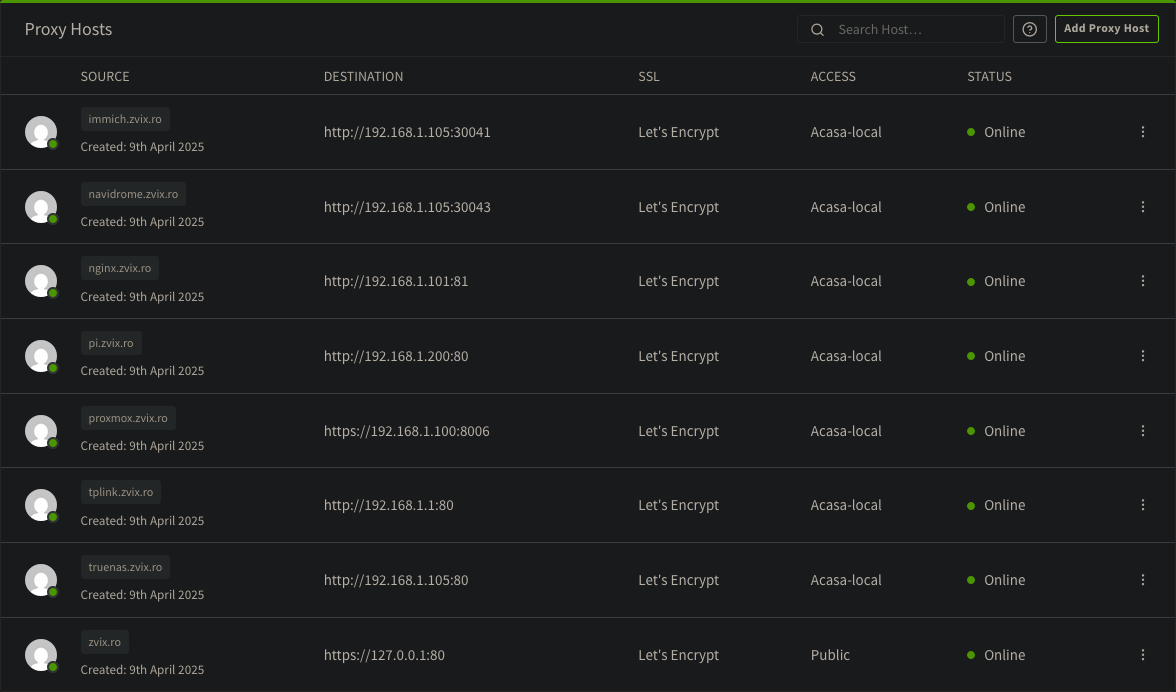Click Online status of truenas.zvix.ro row
The width and height of the screenshot is (1176, 692).
[x=996, y=580]
